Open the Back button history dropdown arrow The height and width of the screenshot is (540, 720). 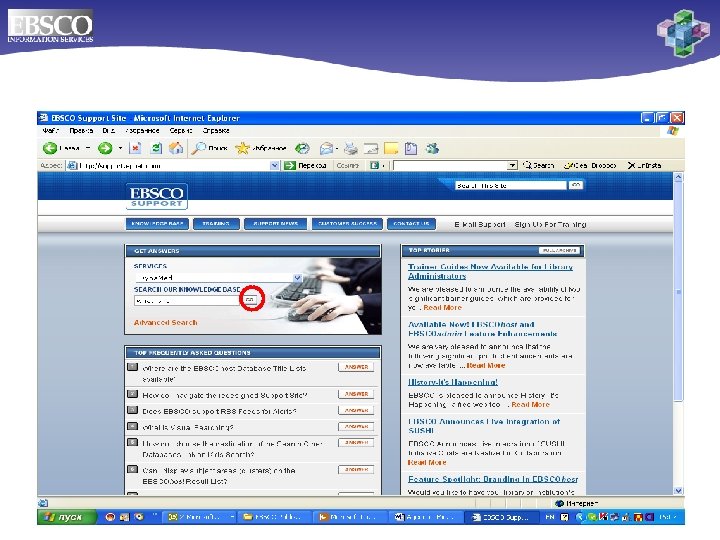(88, 148)
